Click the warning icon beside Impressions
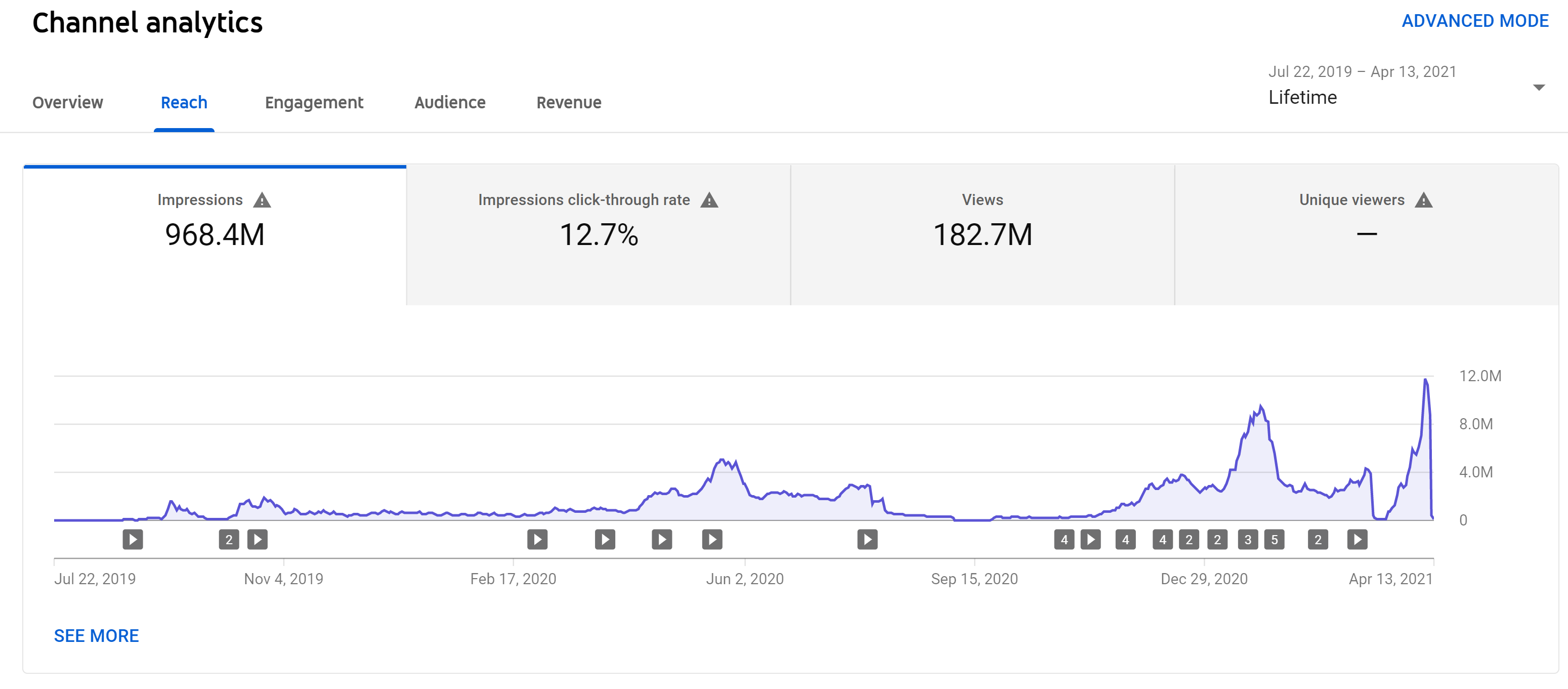The height and width of the screenshot is (689, 1568). [262, 200]
